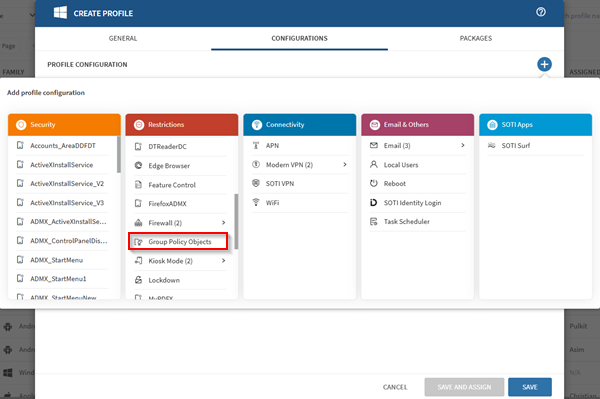Select ActiveXInstallService_V3 entry
Viewport: 600px width, 399px height.
pos(62,202)
